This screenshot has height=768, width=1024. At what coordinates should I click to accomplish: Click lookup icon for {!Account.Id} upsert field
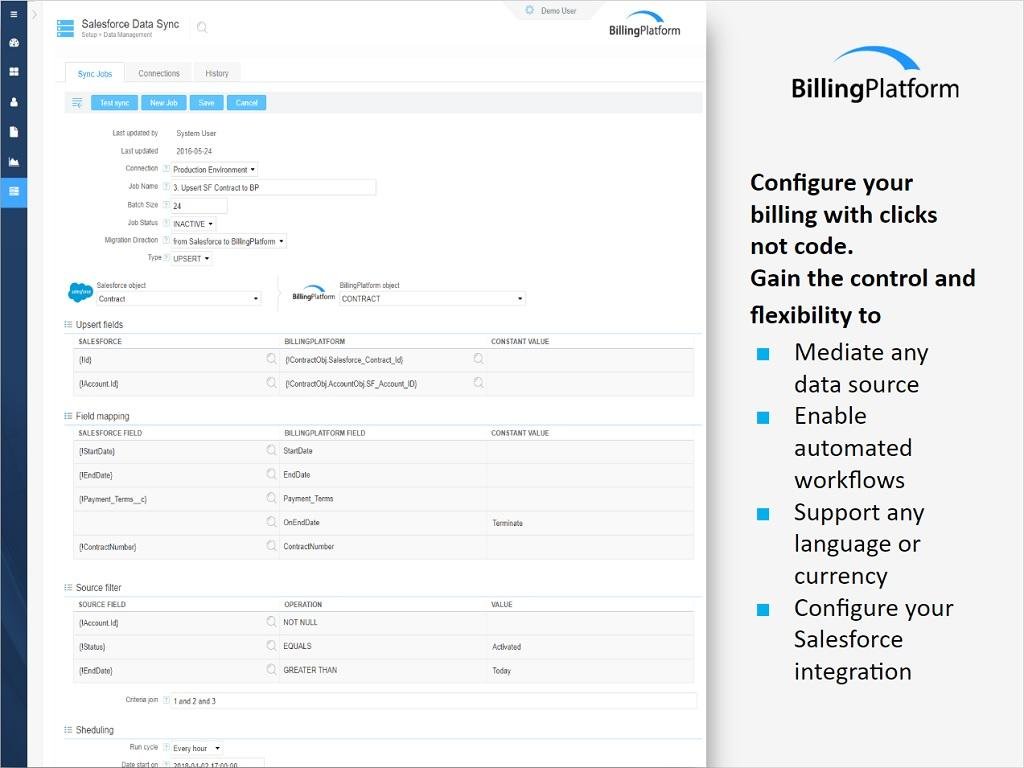click(x=272, y=383)
